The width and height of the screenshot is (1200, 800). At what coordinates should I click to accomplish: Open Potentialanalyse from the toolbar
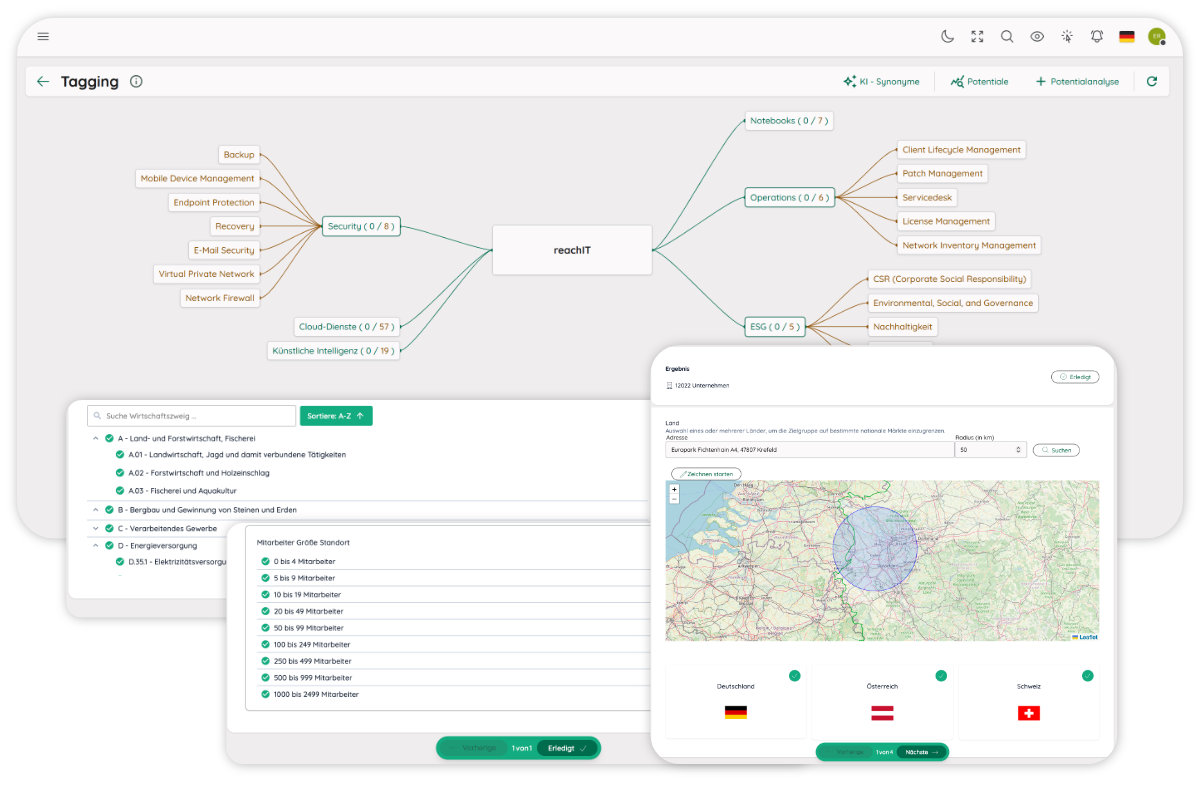[x=1077, y=82]
